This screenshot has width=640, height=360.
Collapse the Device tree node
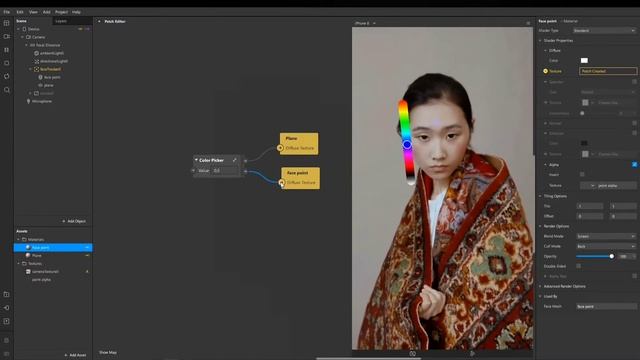tap(18, 29)
